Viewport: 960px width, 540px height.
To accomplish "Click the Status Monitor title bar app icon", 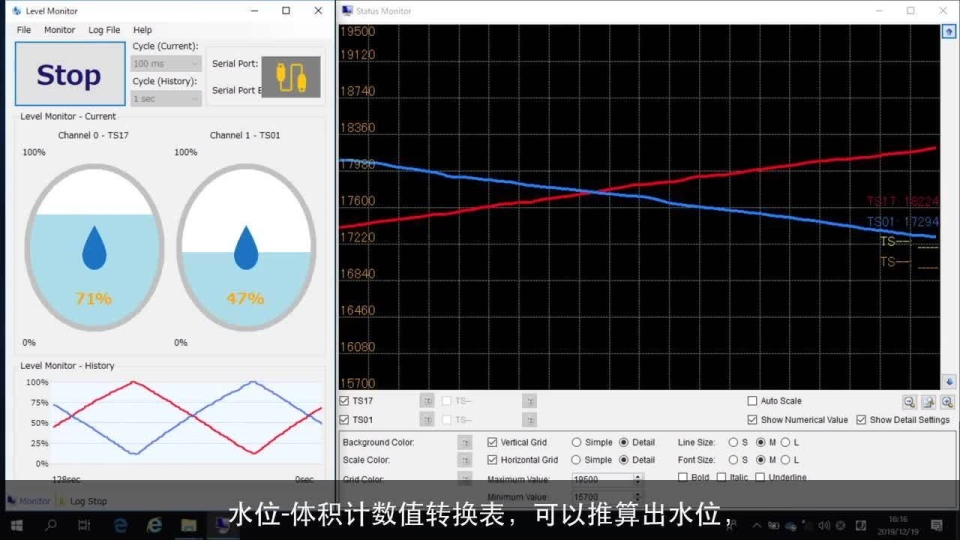I will (347, 10).
